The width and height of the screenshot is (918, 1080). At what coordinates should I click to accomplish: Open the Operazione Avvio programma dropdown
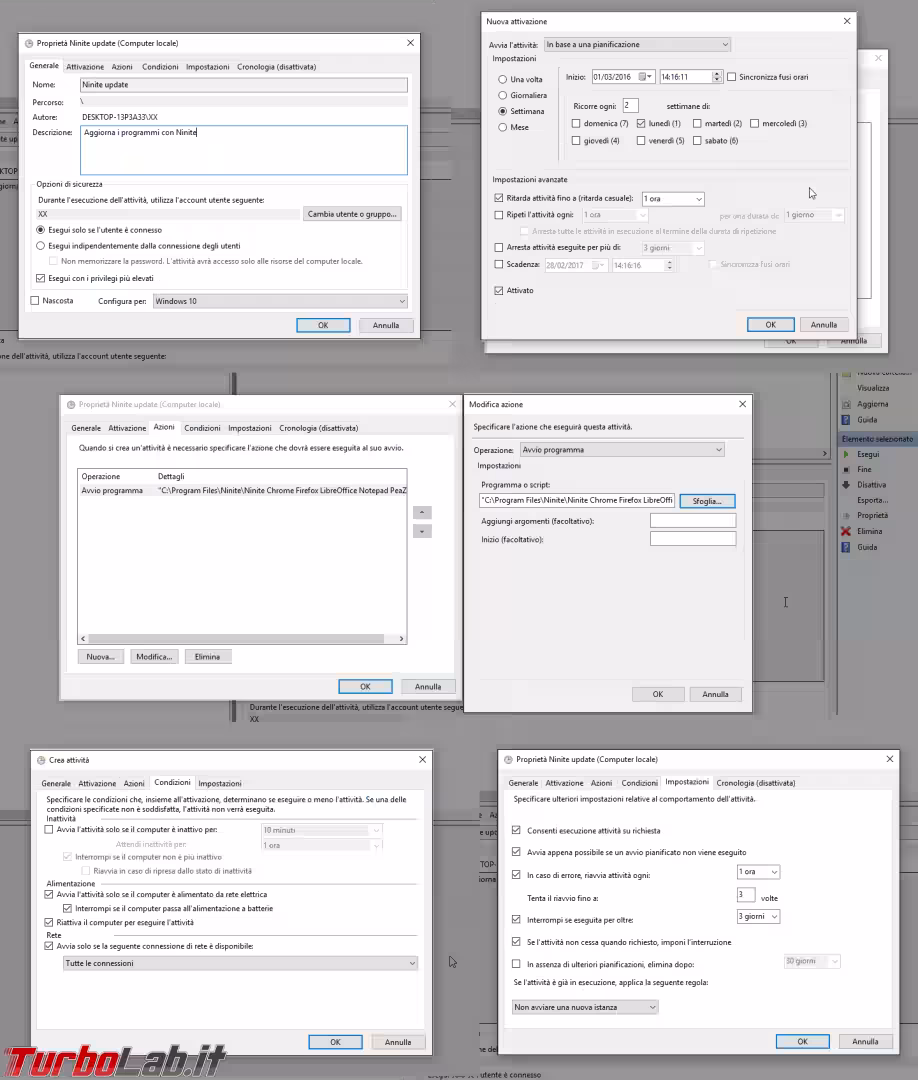623,450
